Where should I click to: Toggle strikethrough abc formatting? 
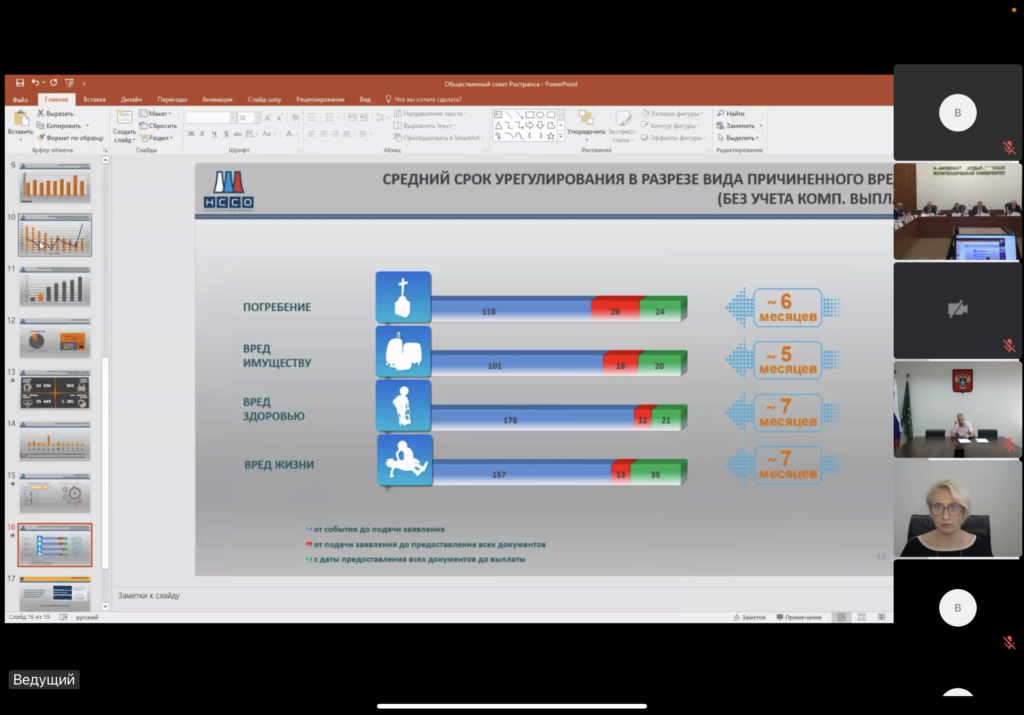237,134
